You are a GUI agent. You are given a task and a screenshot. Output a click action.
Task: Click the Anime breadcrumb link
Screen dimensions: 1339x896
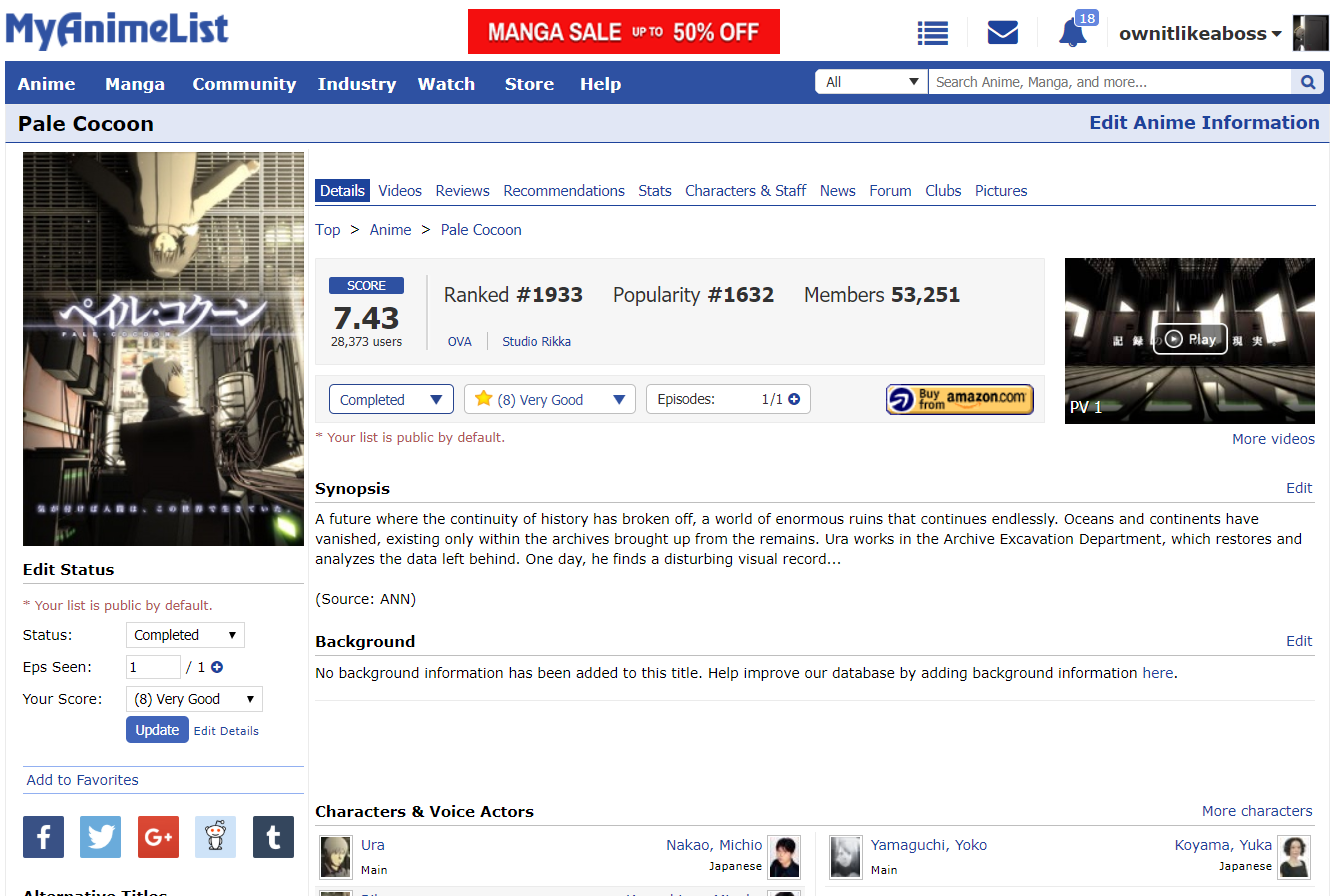390,229
